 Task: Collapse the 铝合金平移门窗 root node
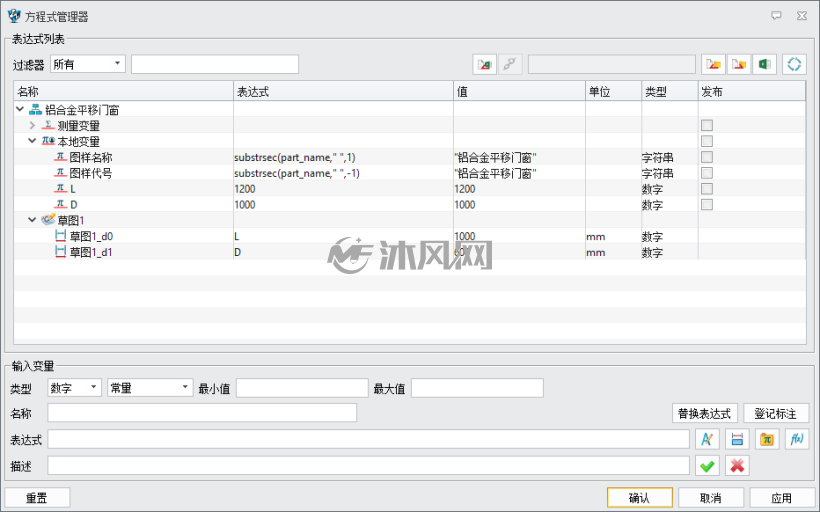[20, 109]
